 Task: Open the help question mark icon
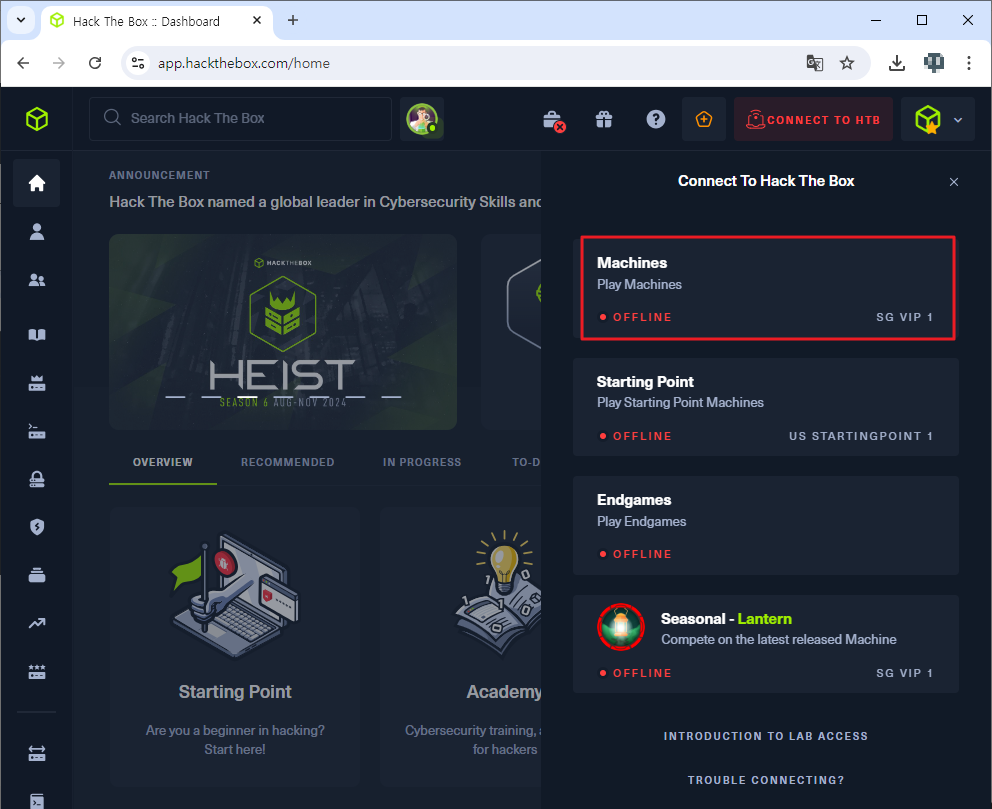click(655, 119)
